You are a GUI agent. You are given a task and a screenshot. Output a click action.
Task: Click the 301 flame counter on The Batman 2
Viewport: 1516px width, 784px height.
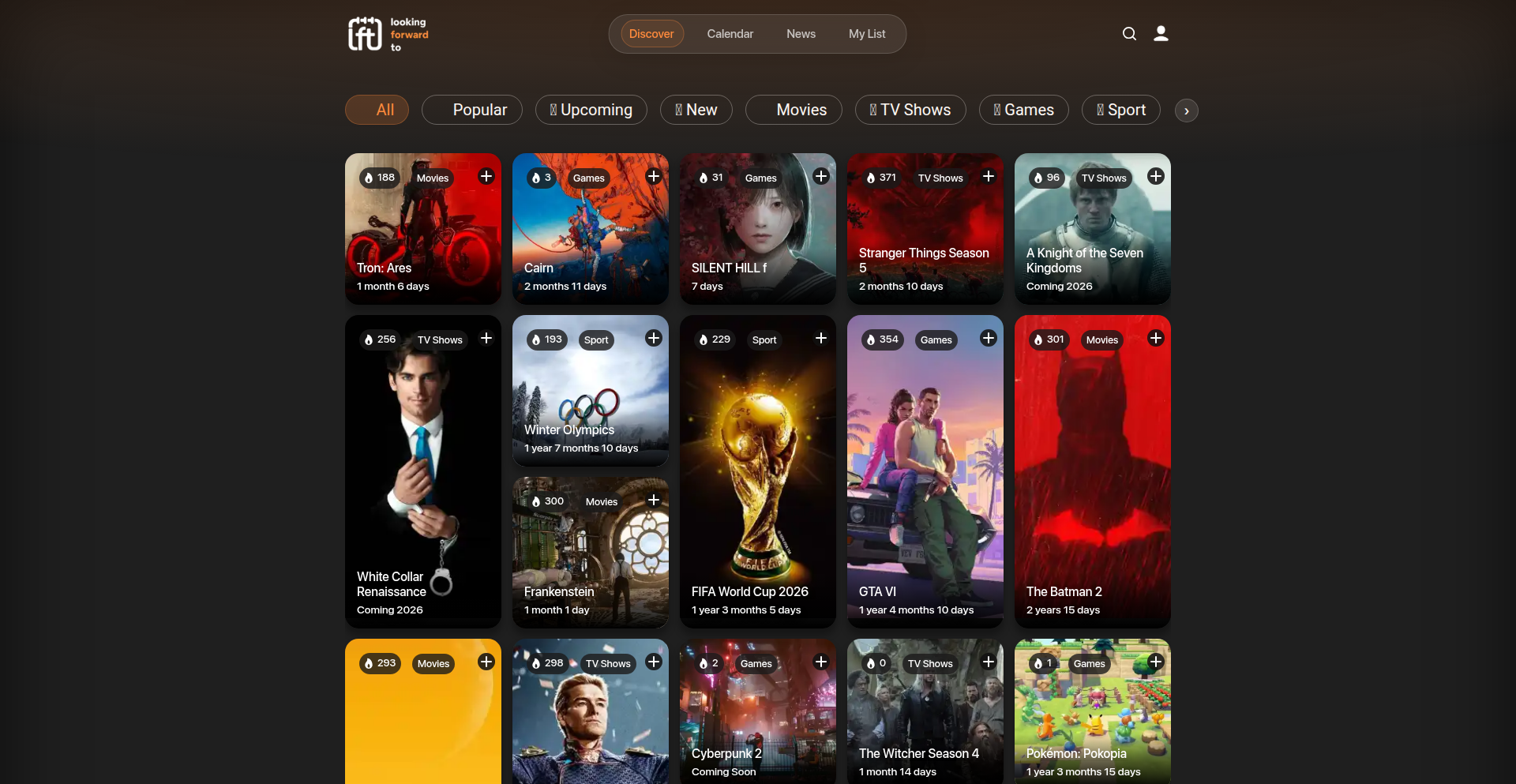[1050, 339]
